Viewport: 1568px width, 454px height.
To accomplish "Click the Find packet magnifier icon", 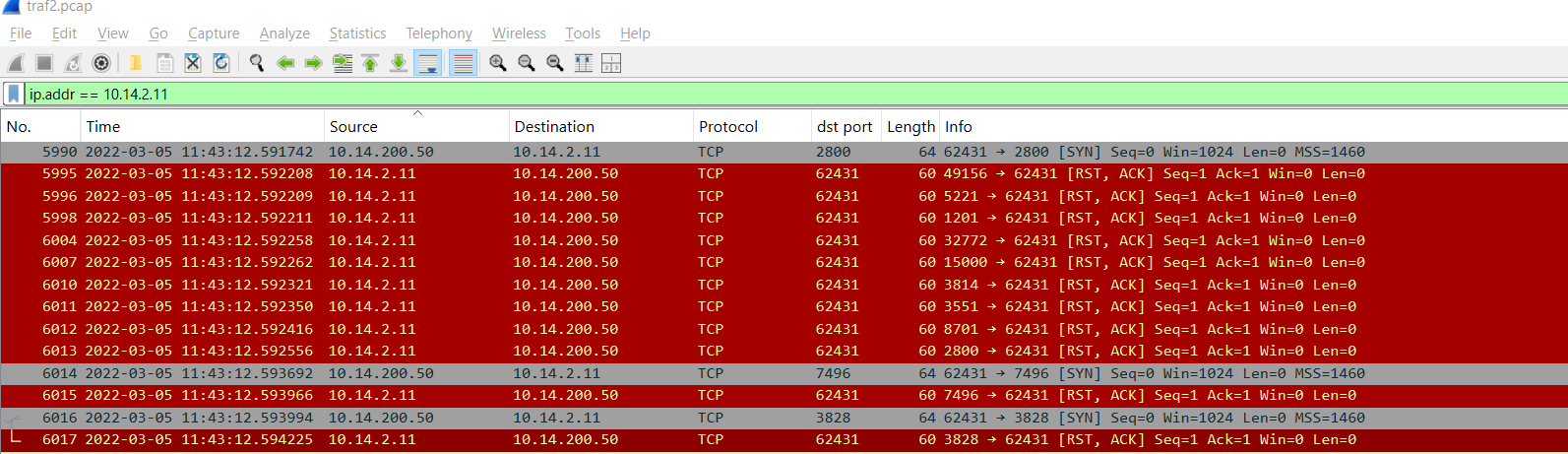I will 257,63.
